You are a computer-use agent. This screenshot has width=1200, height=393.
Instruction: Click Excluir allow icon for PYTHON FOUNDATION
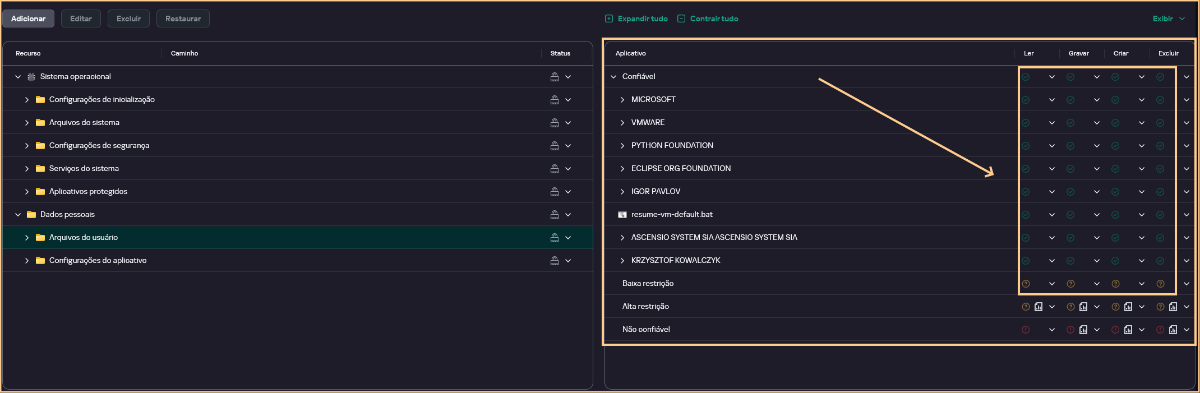[1160, 146]
